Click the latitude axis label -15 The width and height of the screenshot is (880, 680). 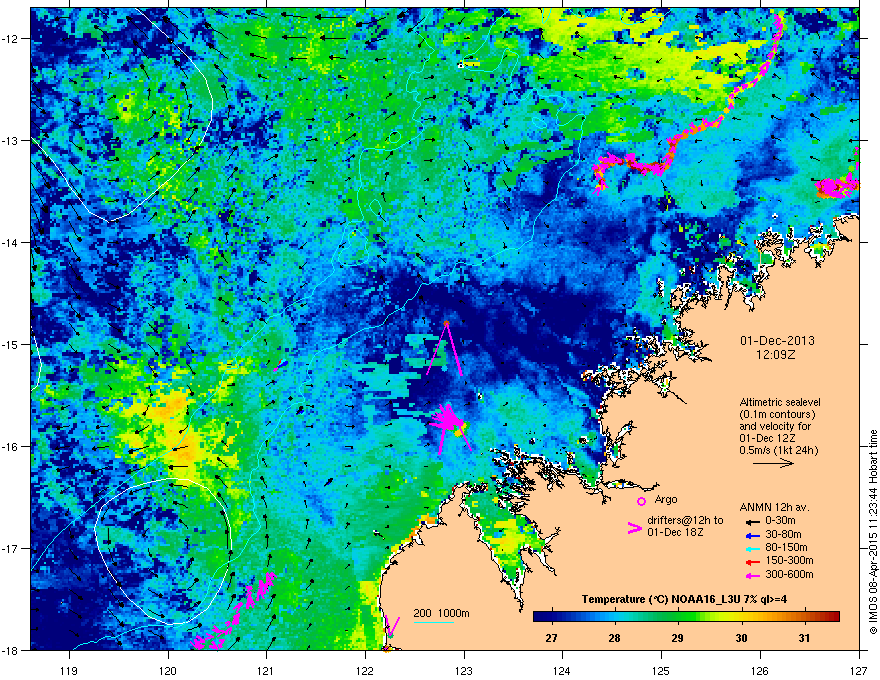11,344
